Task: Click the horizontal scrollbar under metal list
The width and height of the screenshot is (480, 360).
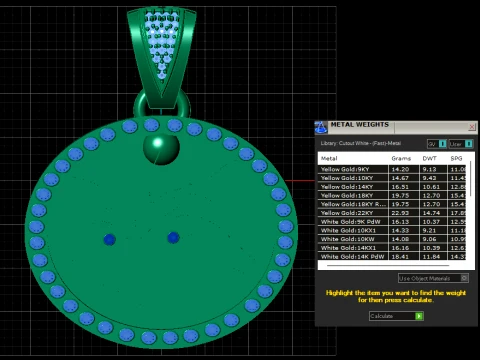Action: [388, 266]
